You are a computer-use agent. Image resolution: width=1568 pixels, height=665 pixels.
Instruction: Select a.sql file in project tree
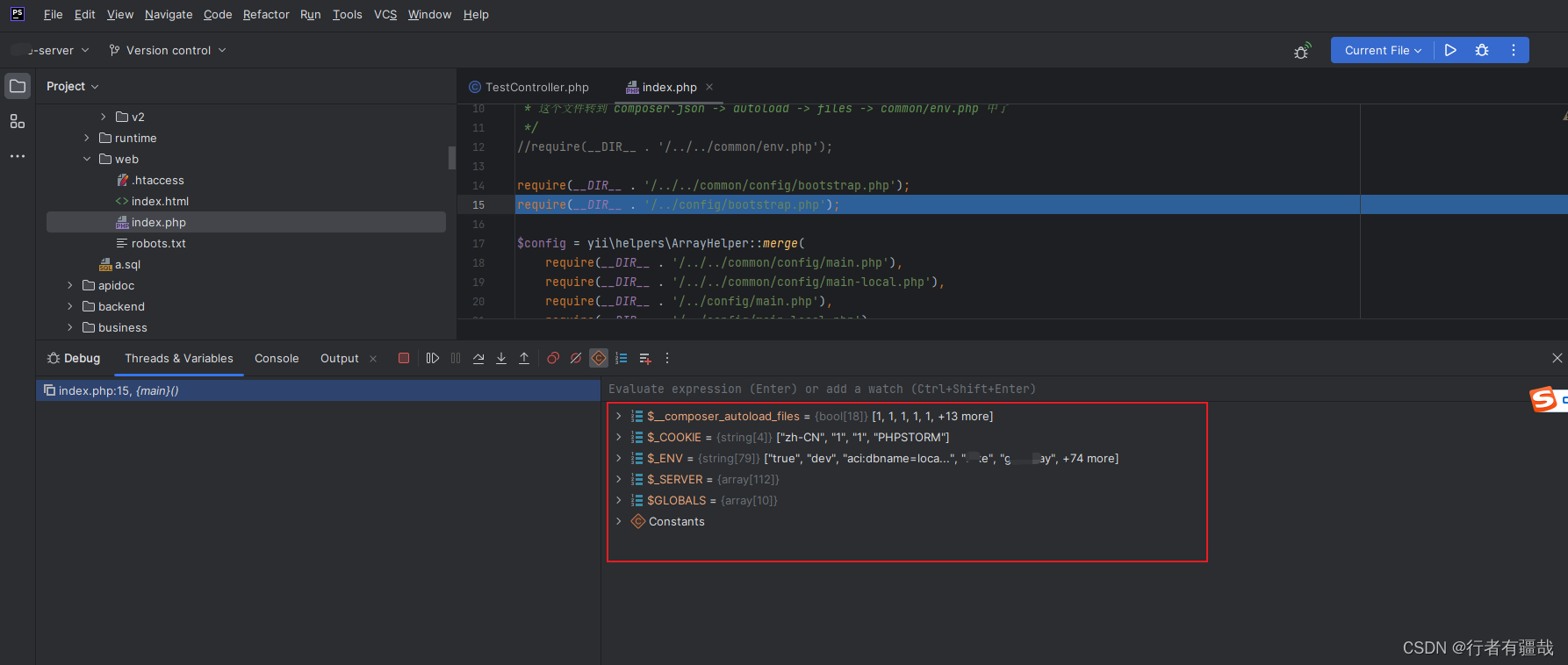pyautogui.click(x=119, y=264)
